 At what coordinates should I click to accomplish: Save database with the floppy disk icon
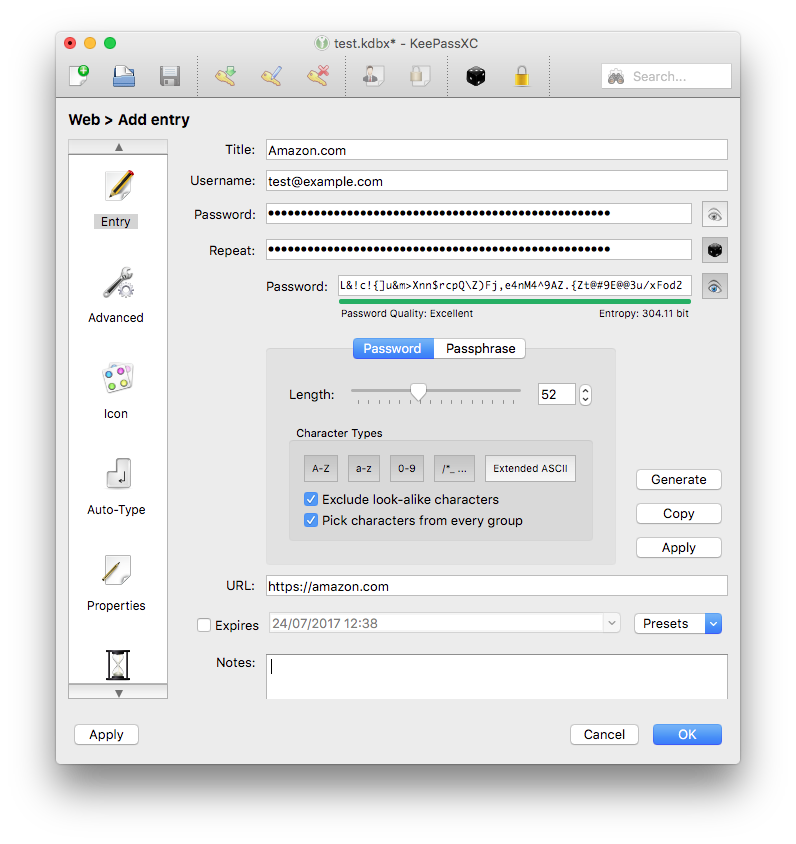170,76
